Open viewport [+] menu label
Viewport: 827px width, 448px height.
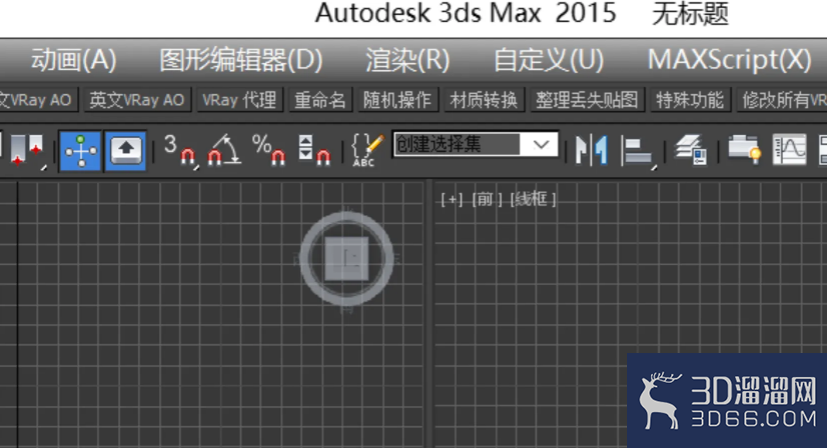pos(452,199)
